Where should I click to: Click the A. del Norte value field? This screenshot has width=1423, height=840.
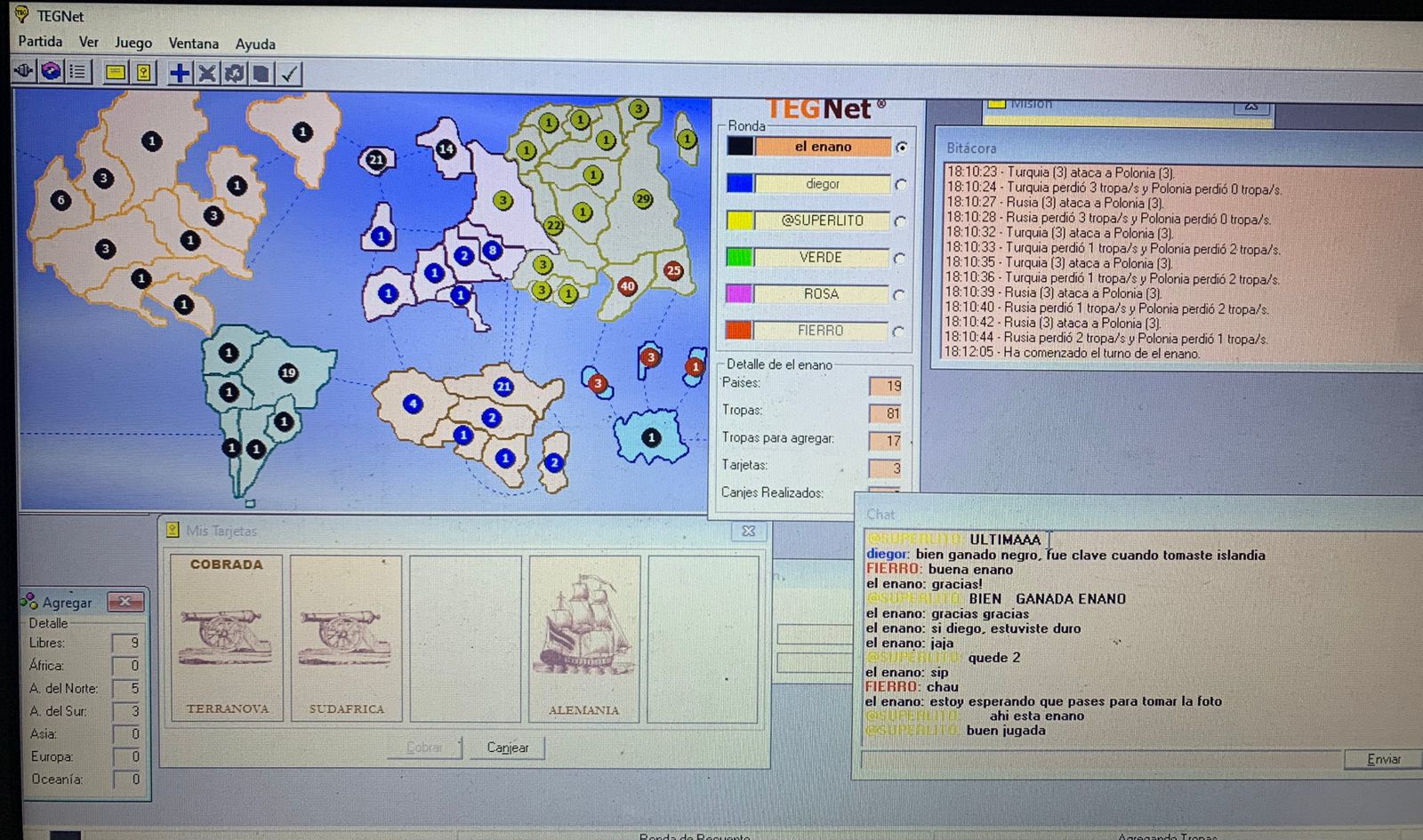126,688
